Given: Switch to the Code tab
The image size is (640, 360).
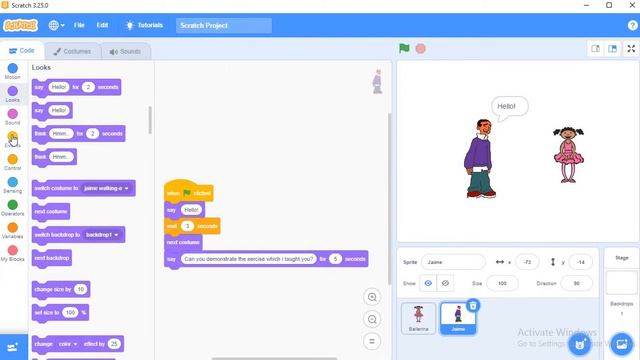Looking at the screenshot, I should 22,51.
